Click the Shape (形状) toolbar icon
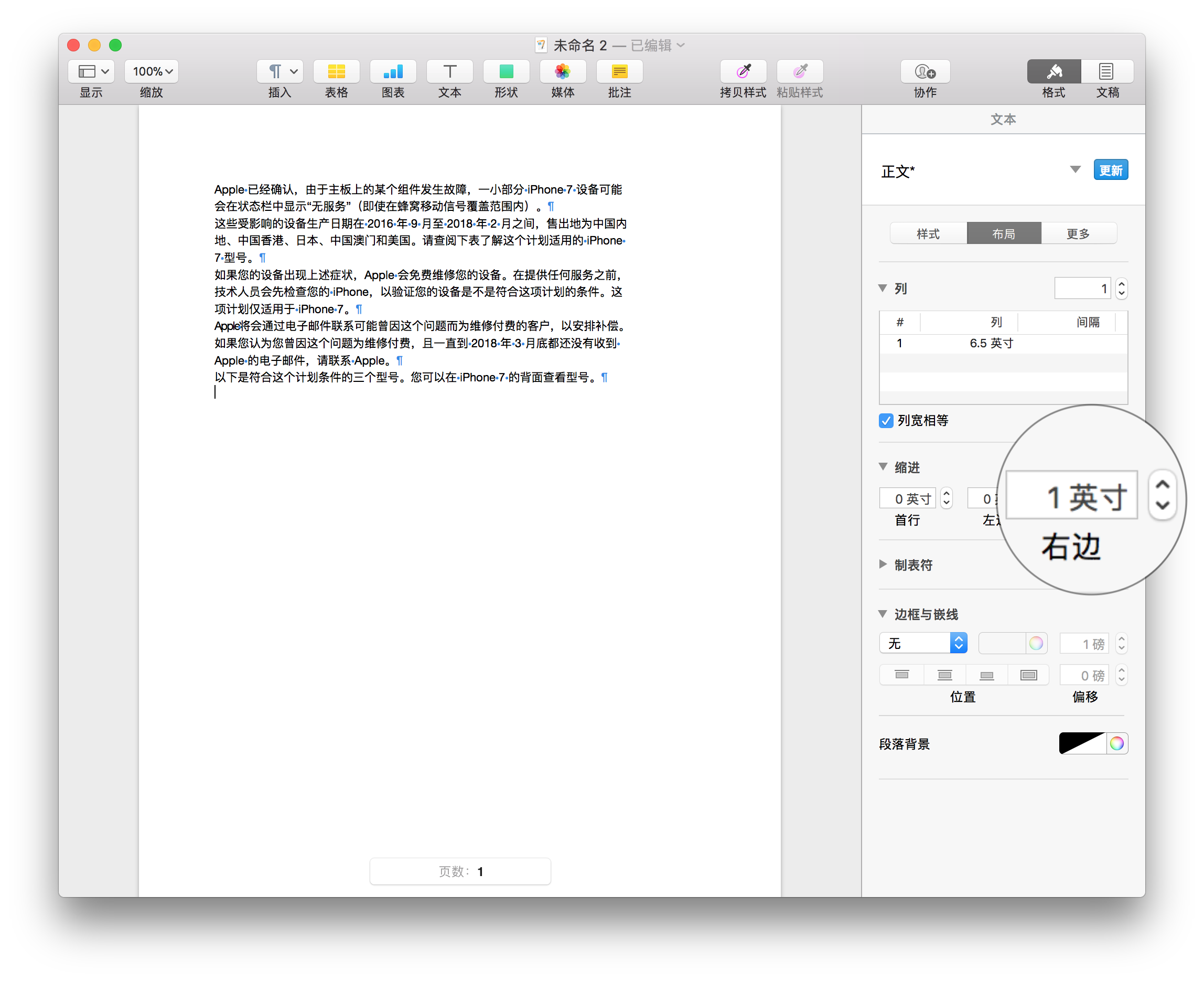Image resolution: width=1204 pixels, height=981 pixels. point(506,72)
